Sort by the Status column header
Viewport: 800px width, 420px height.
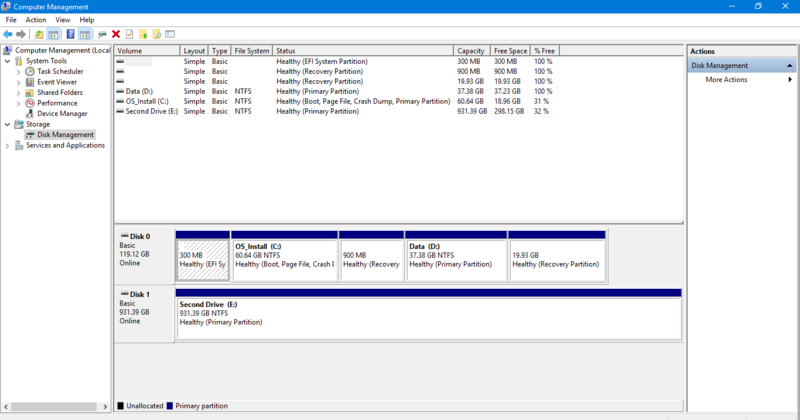coord(363,51)
